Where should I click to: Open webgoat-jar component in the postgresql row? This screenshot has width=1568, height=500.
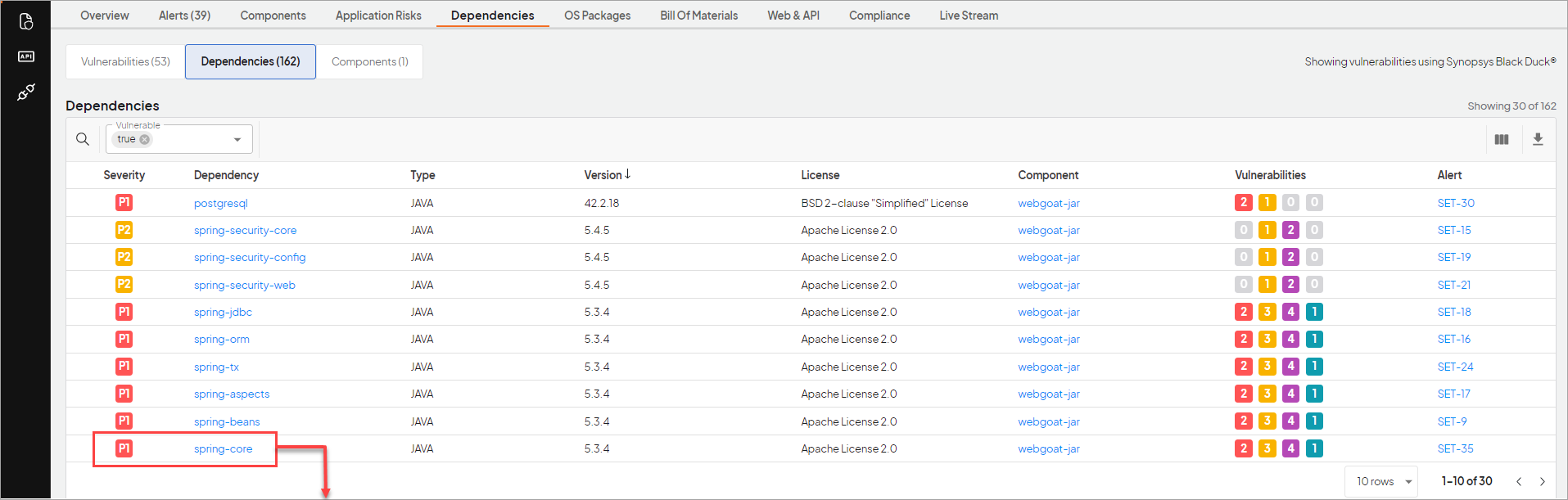1049,203
